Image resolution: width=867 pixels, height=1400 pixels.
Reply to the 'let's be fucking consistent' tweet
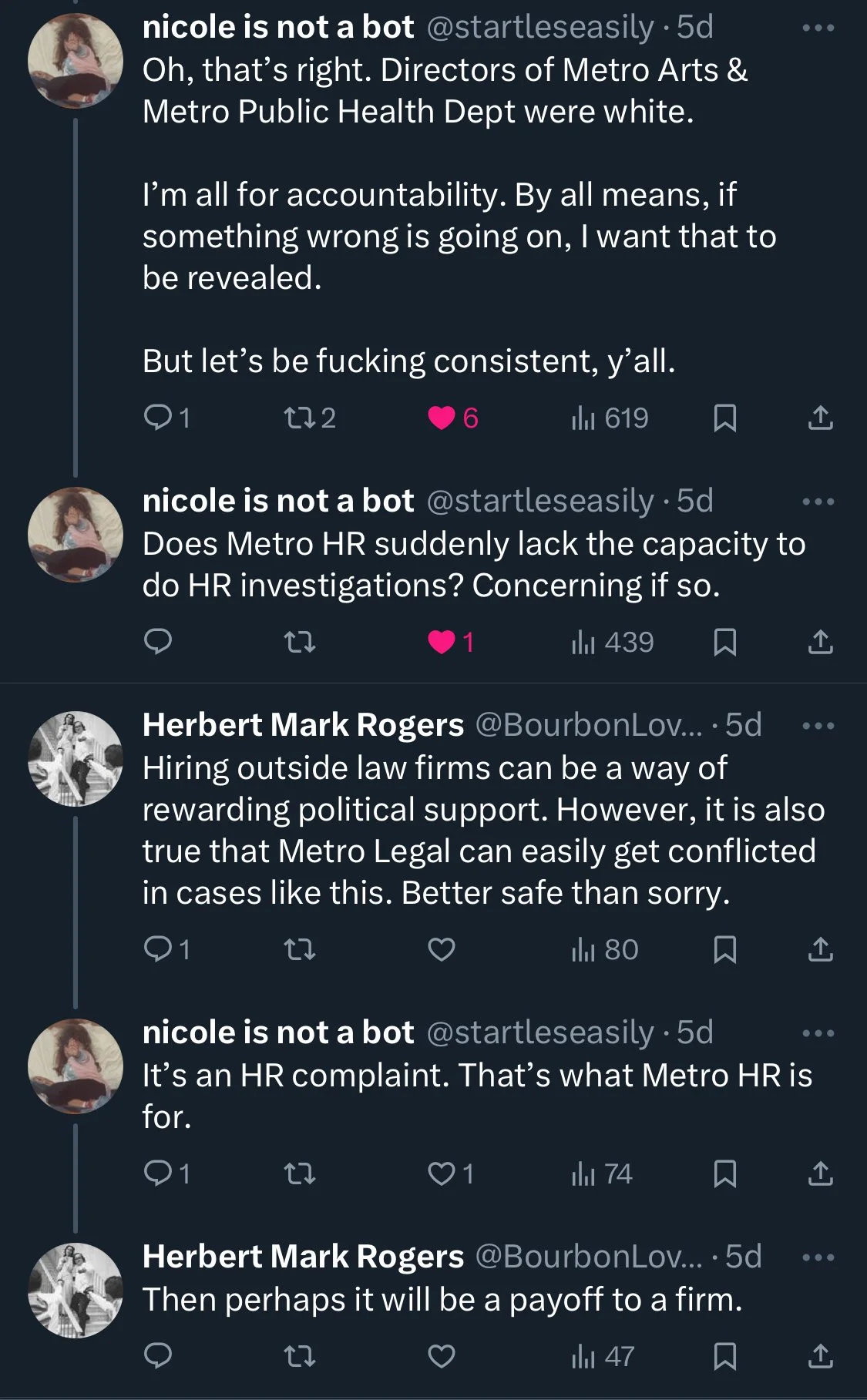pyautogui.click(x=159, y=418)
